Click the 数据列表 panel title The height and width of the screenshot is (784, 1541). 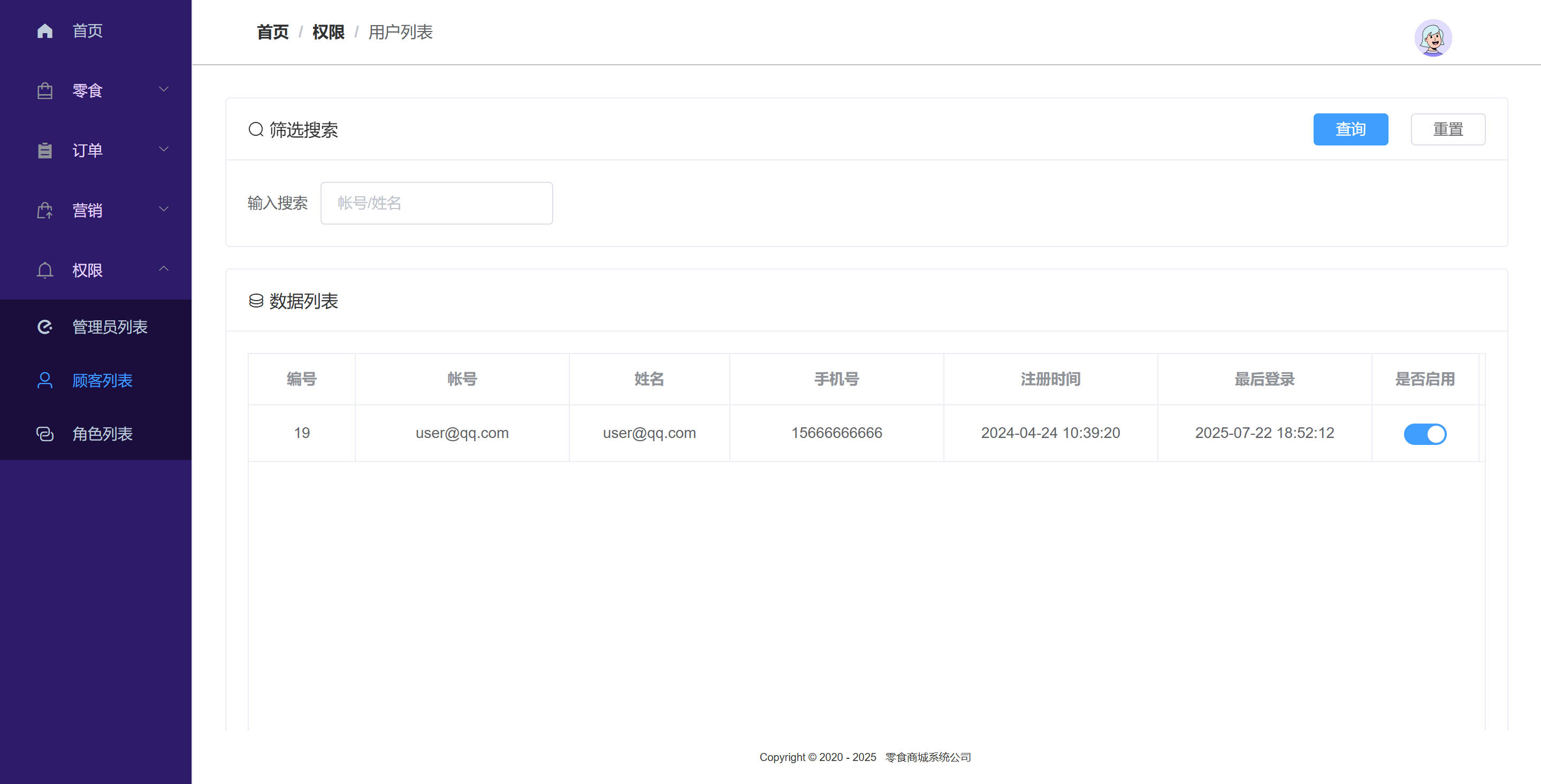point(303,302)
